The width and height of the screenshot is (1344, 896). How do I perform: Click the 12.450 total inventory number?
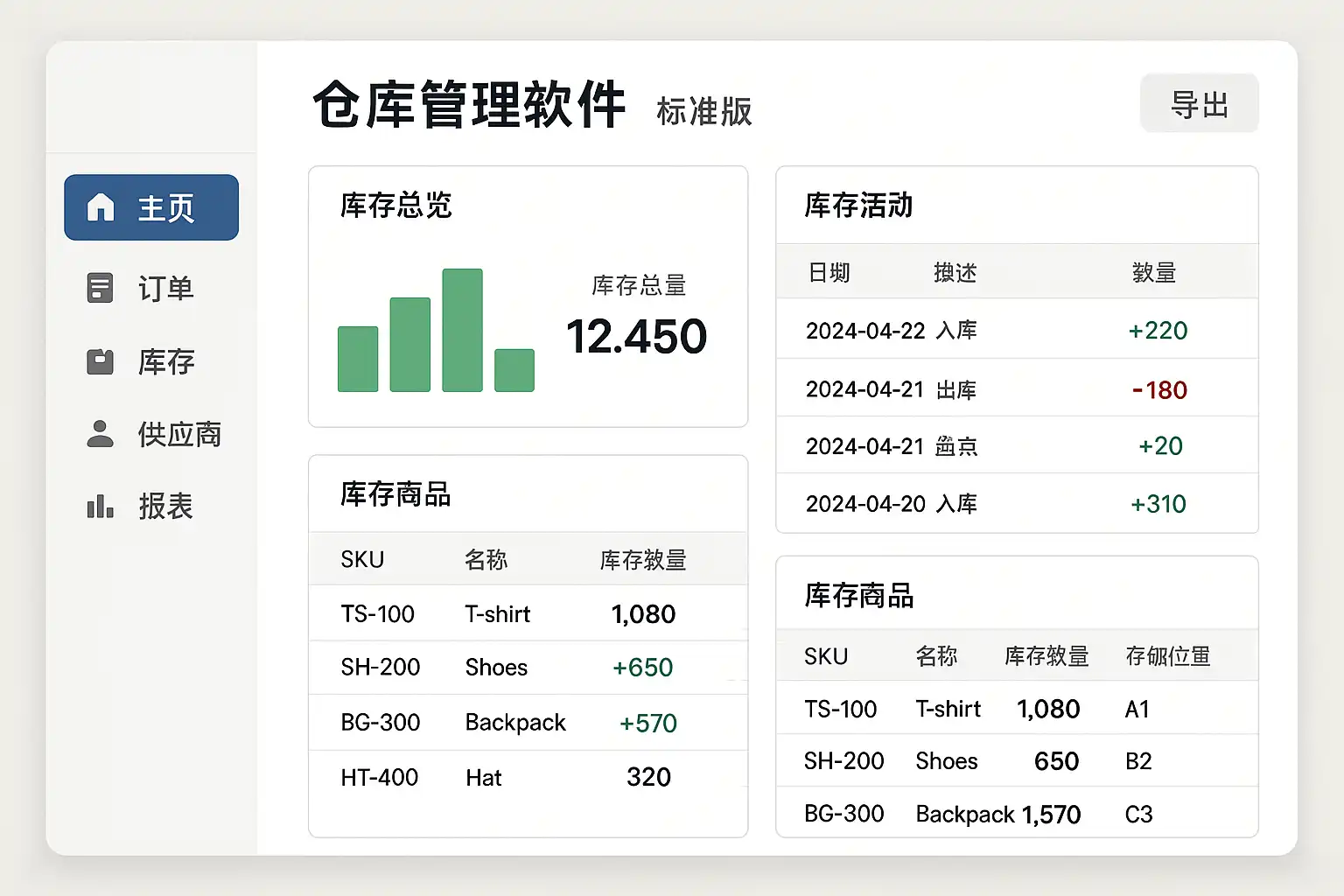point(636,337)
